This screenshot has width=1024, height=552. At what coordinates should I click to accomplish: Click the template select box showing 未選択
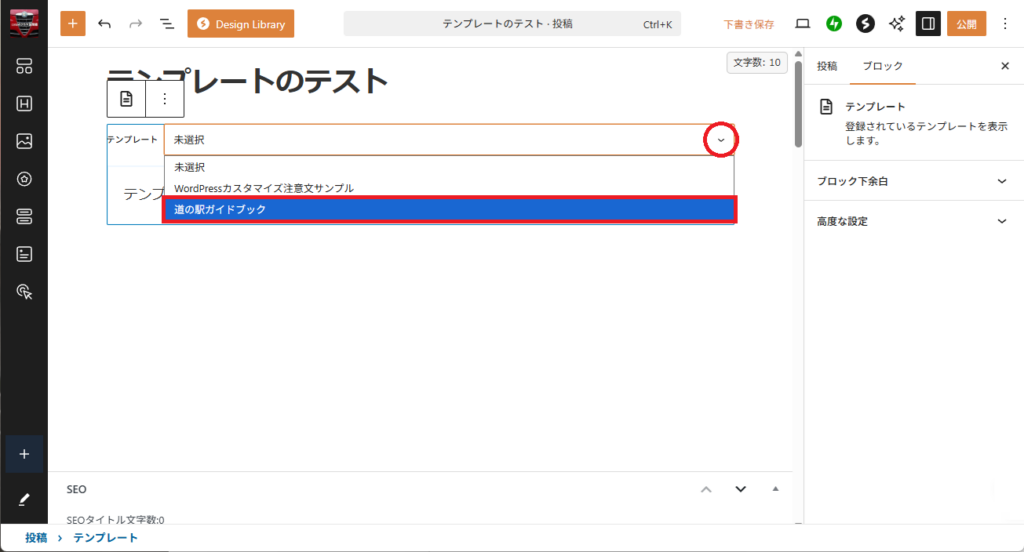[449, 140]
